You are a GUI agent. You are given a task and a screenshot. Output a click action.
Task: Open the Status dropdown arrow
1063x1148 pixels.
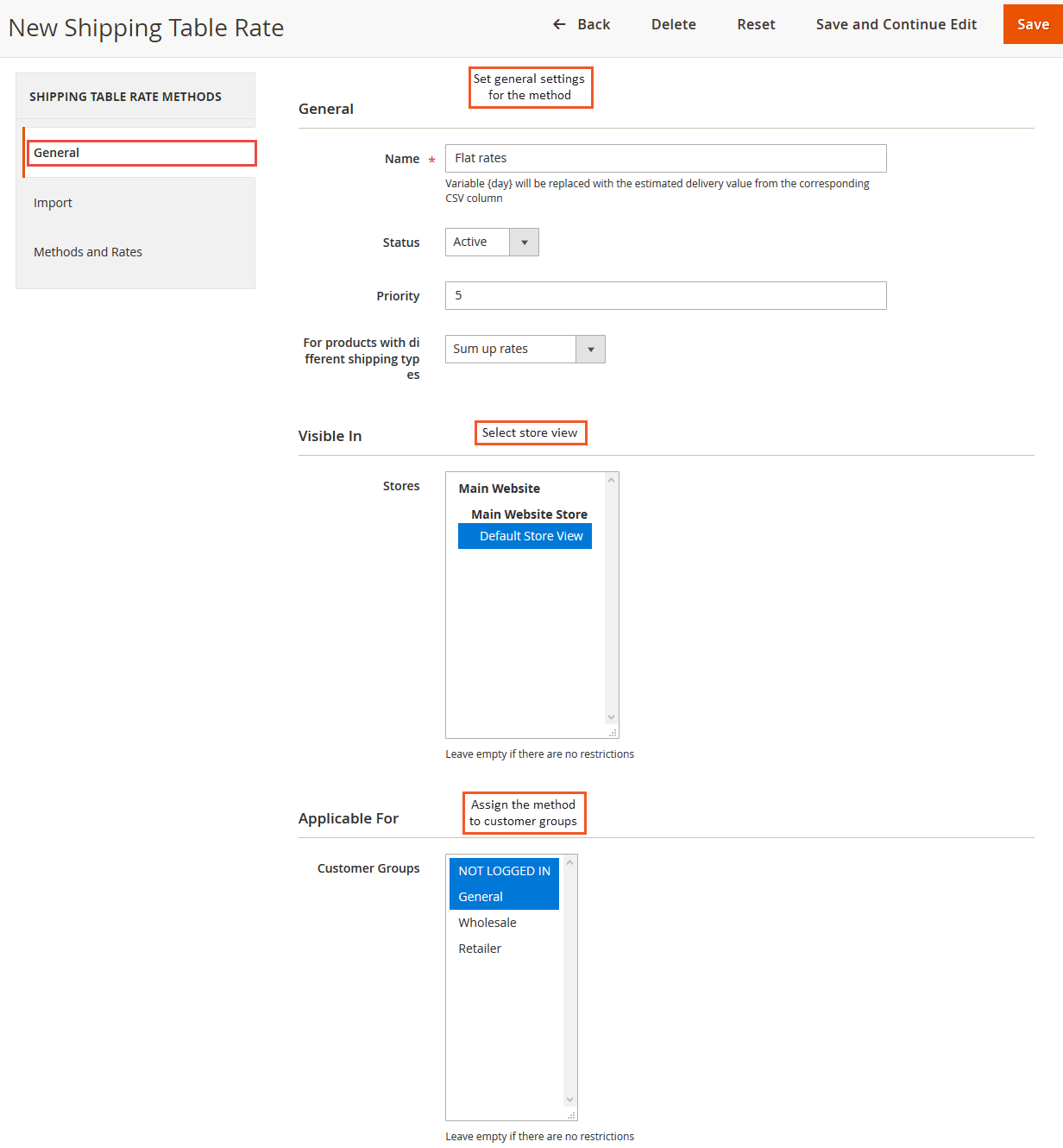click(524, 242)
